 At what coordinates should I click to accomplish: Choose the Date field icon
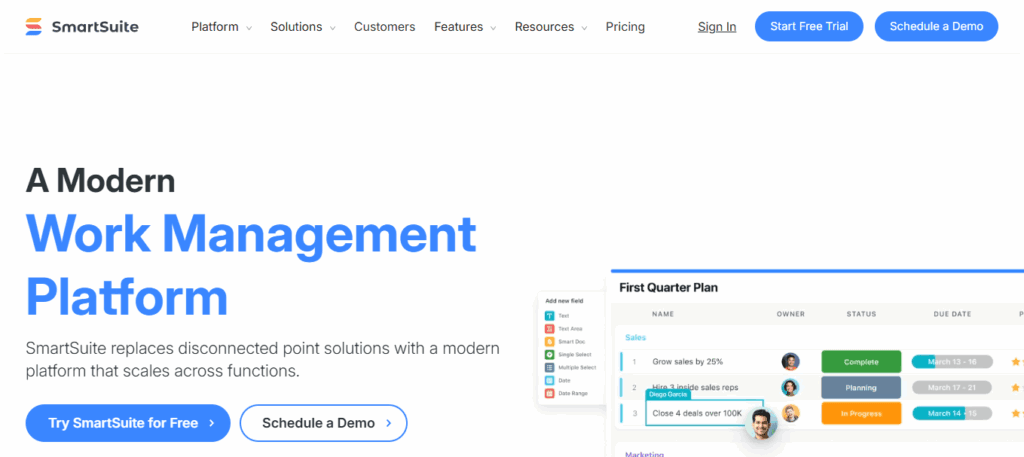[x=550, y=380]
